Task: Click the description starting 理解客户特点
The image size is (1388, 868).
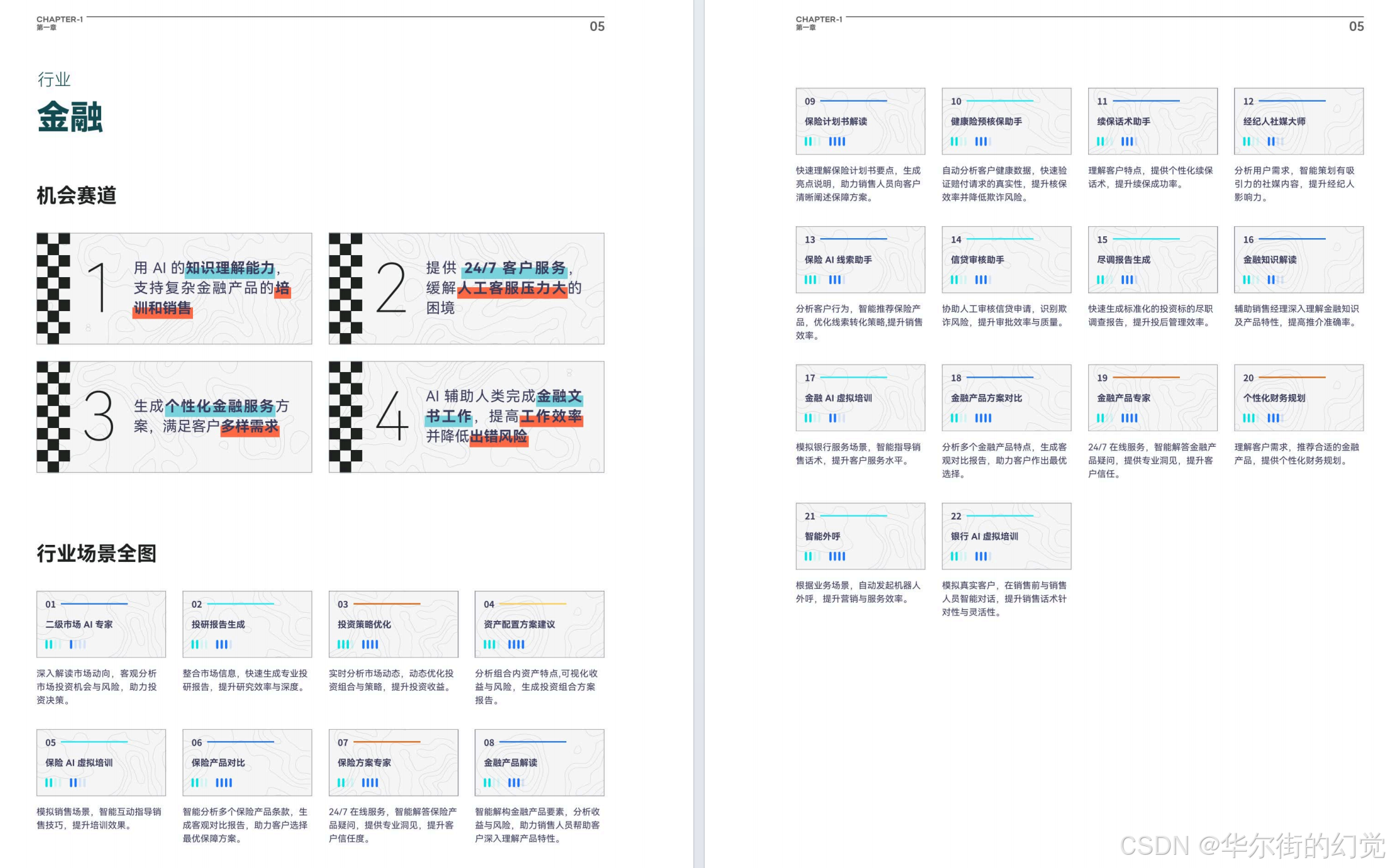Action: (x=1151, y=177)
